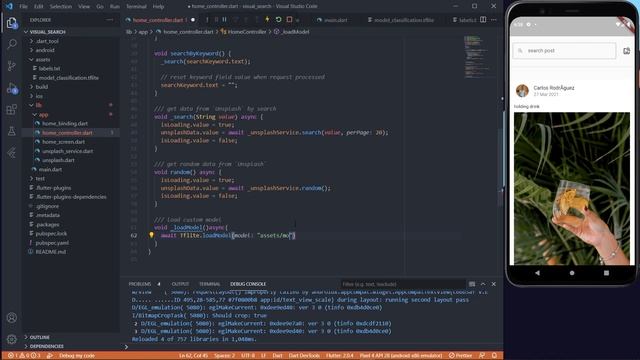640x360 pixels.
Task: Split the editor to the right
Action: 483,20
